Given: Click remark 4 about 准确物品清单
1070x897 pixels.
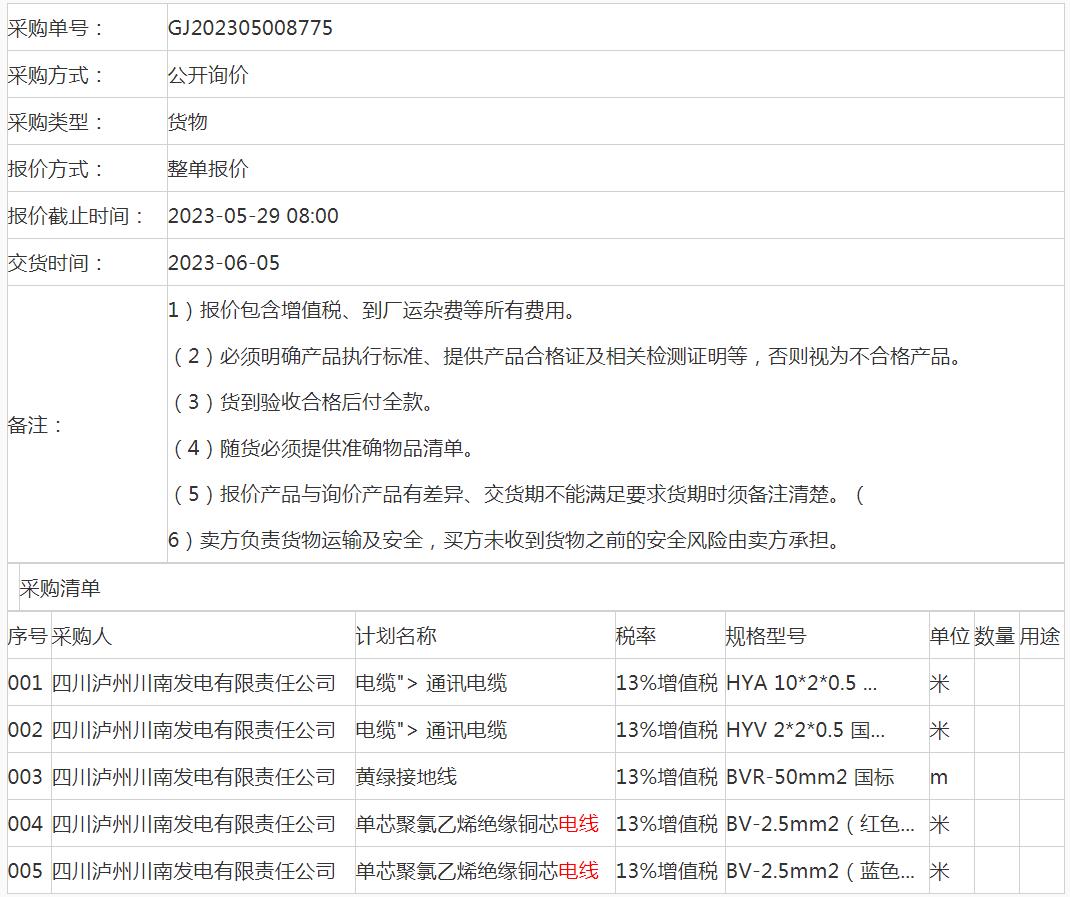Looking at the screenshot, I should click(323, 448).
